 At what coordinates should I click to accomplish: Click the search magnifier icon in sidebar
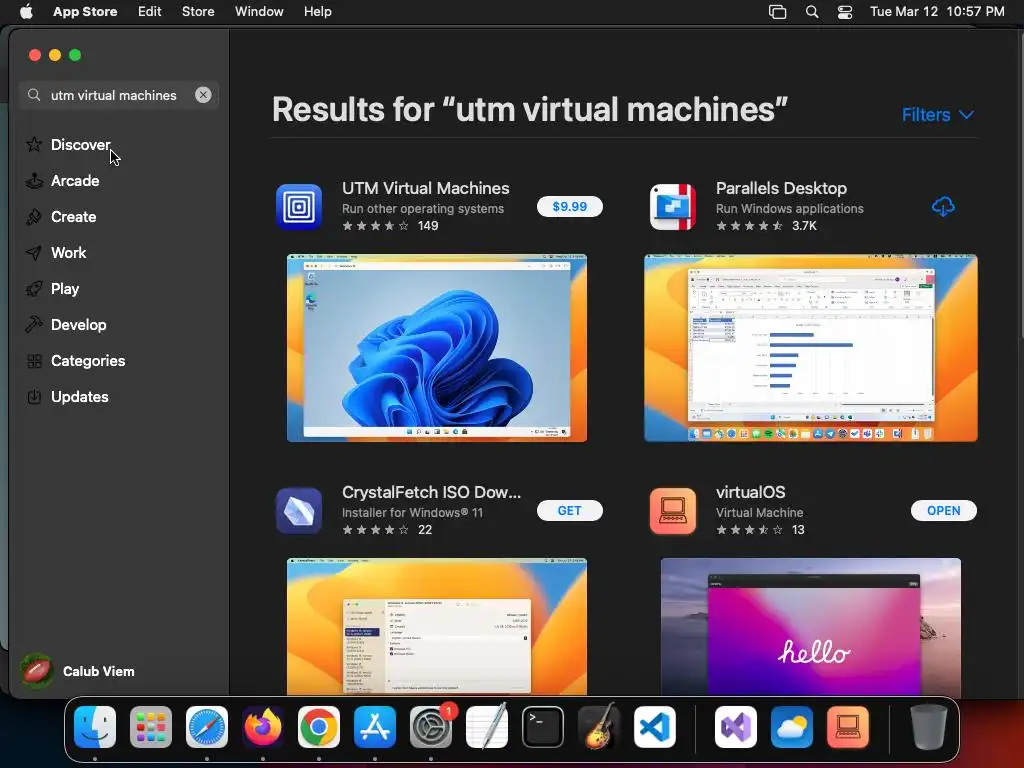[34, 95]
